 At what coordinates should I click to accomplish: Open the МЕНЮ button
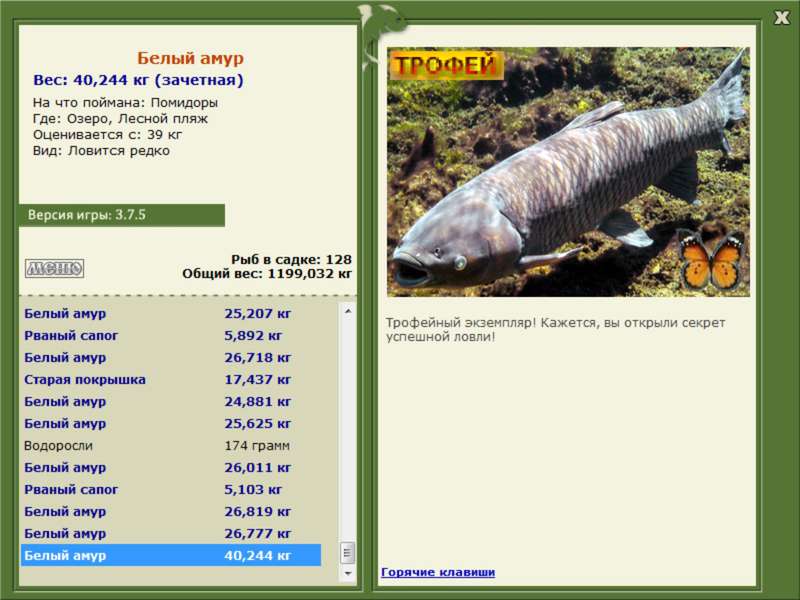55,268
